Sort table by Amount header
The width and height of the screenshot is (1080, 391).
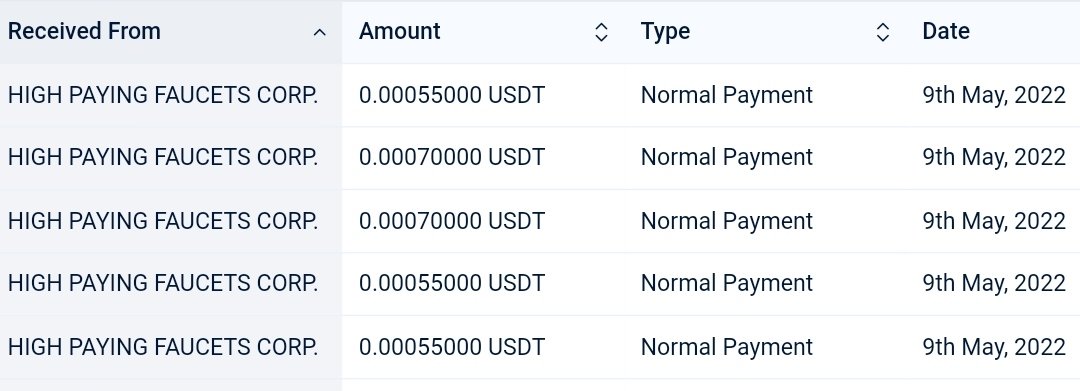click(399, 31)
